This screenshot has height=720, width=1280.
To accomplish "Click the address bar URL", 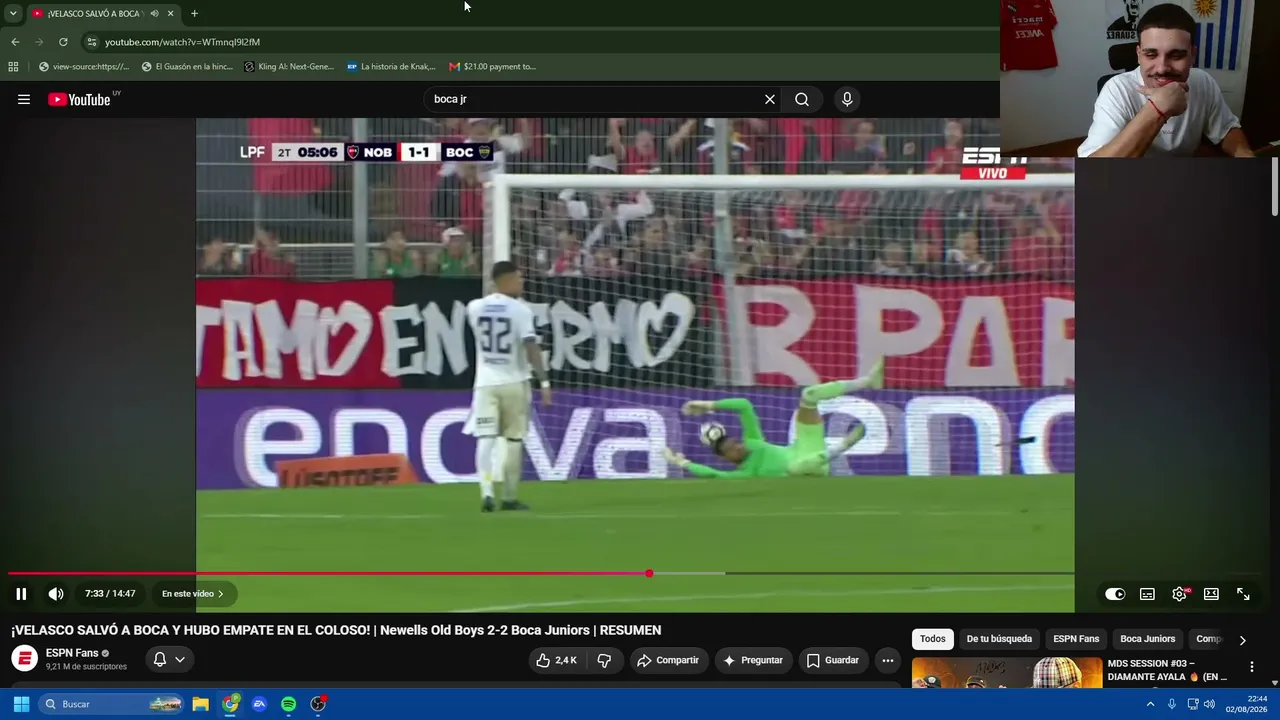I will [x=182, y=42].
